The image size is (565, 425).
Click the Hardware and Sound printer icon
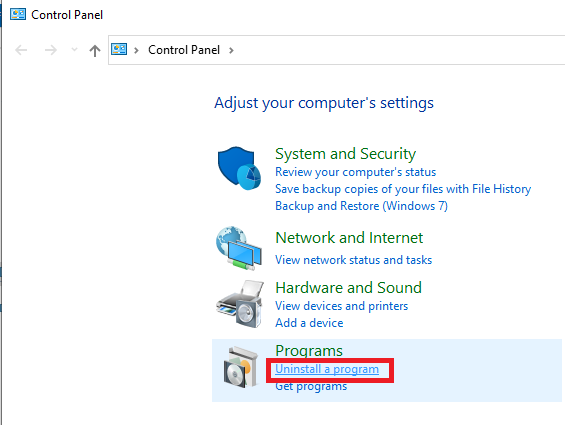pos(240,304)
